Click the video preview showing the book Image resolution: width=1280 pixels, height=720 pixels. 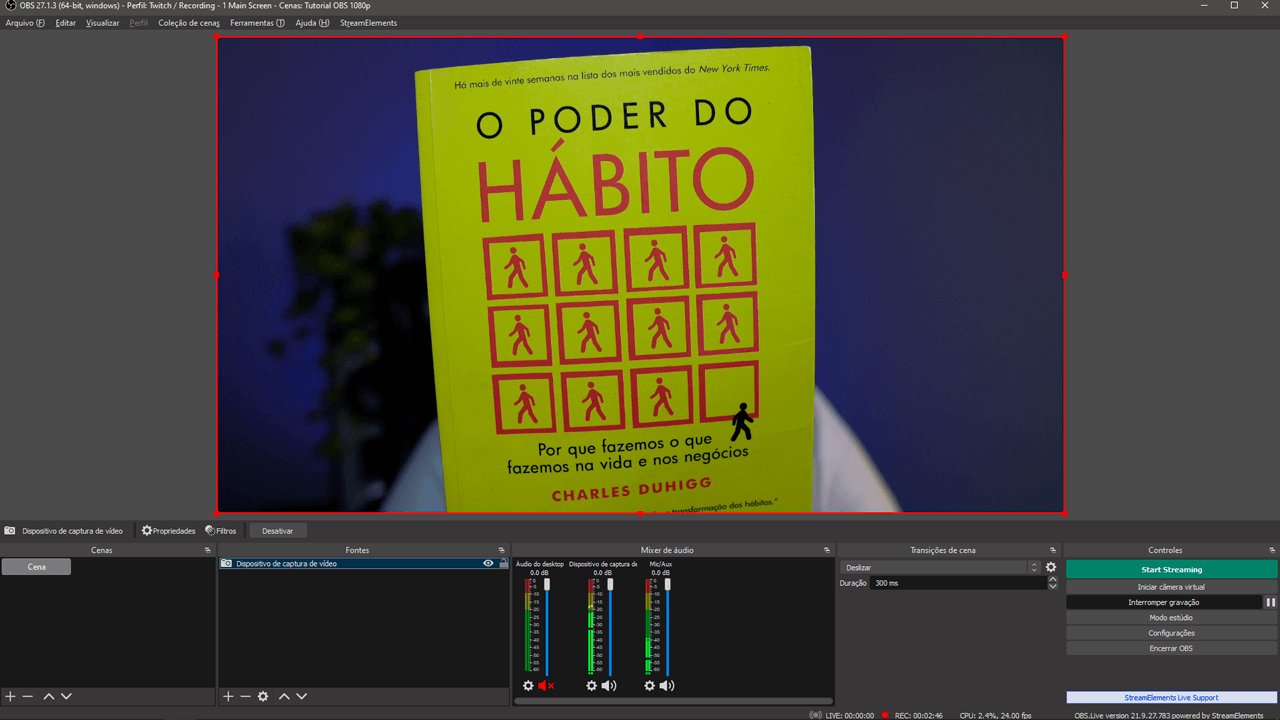pos(640,275)
